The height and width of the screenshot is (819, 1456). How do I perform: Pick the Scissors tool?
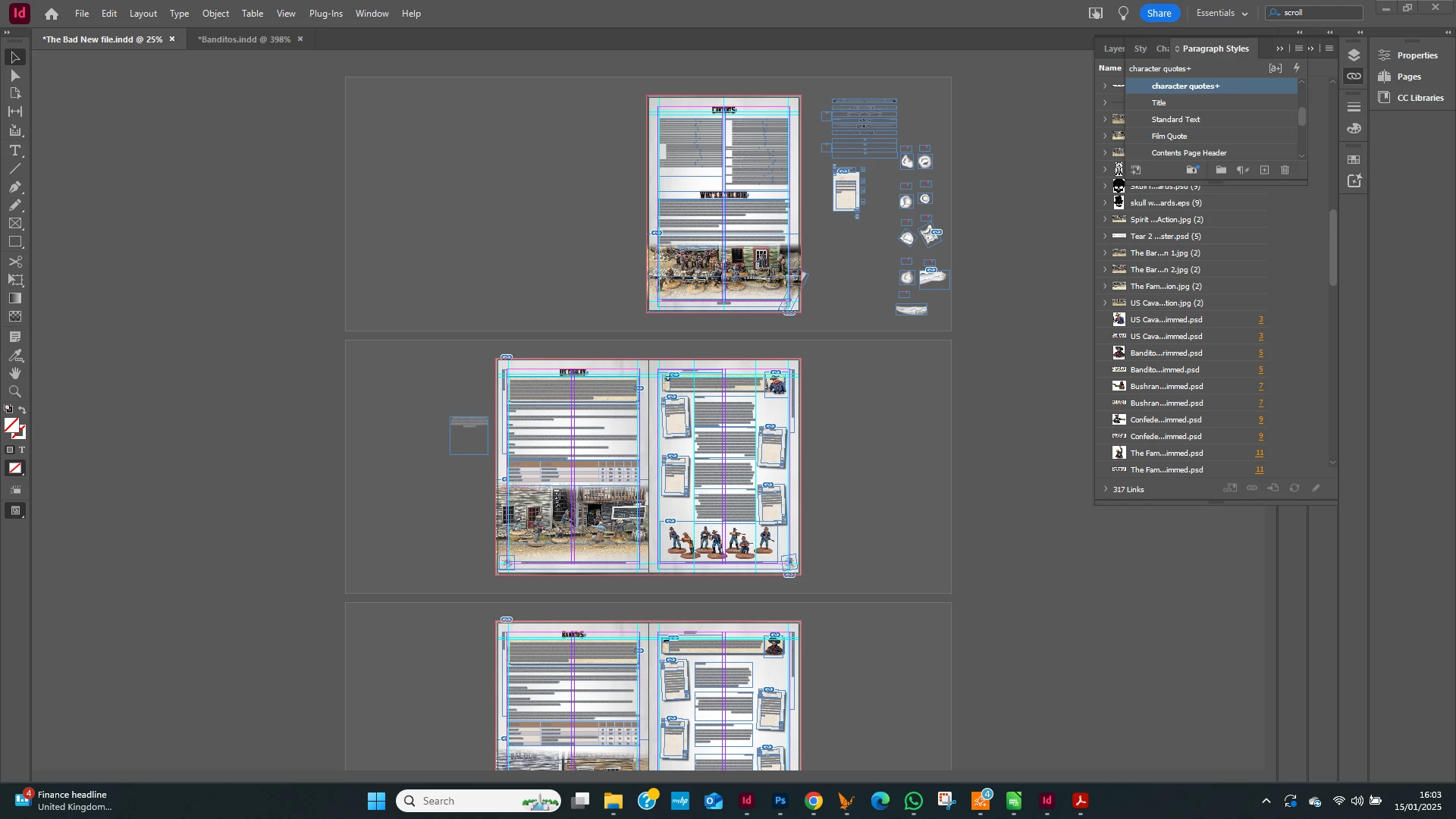coord(15,262)
